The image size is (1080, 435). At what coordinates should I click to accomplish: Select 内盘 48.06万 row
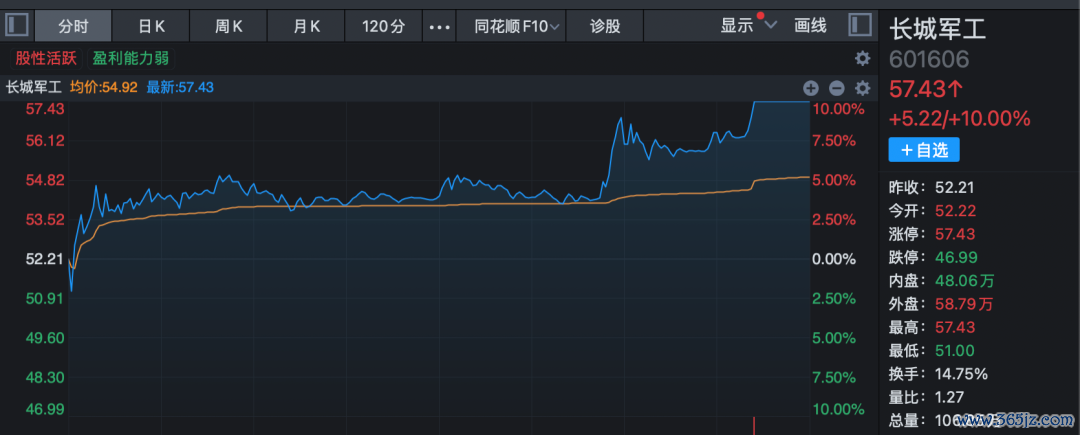click(942, 281)
